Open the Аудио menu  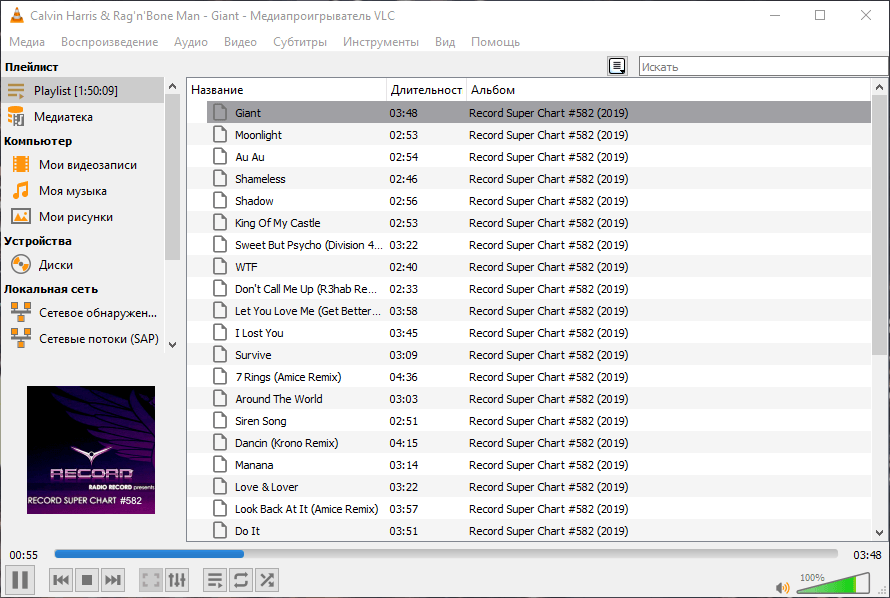[x=190, y=42]
